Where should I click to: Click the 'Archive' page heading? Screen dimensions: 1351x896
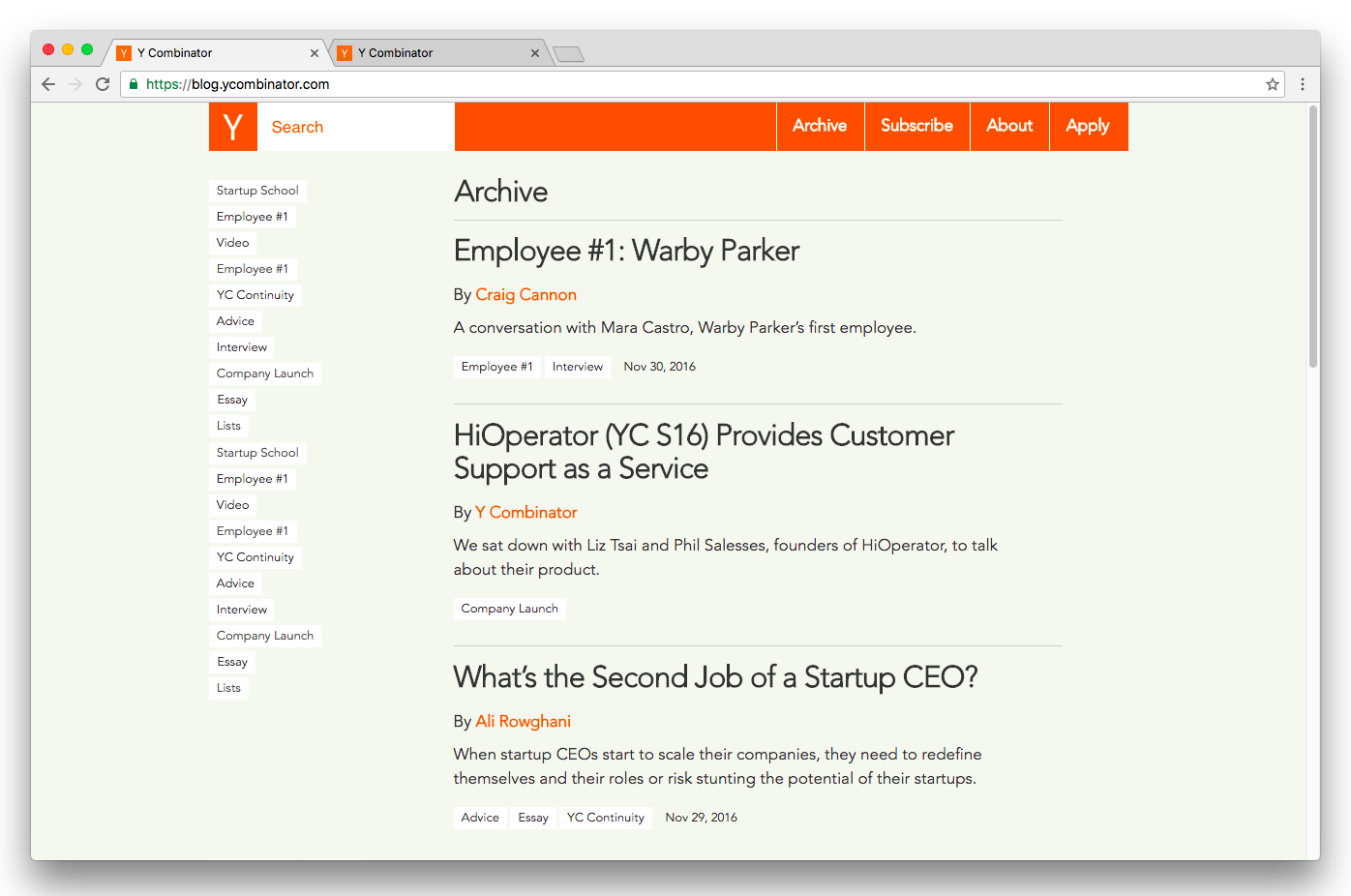tap(501, 192)
